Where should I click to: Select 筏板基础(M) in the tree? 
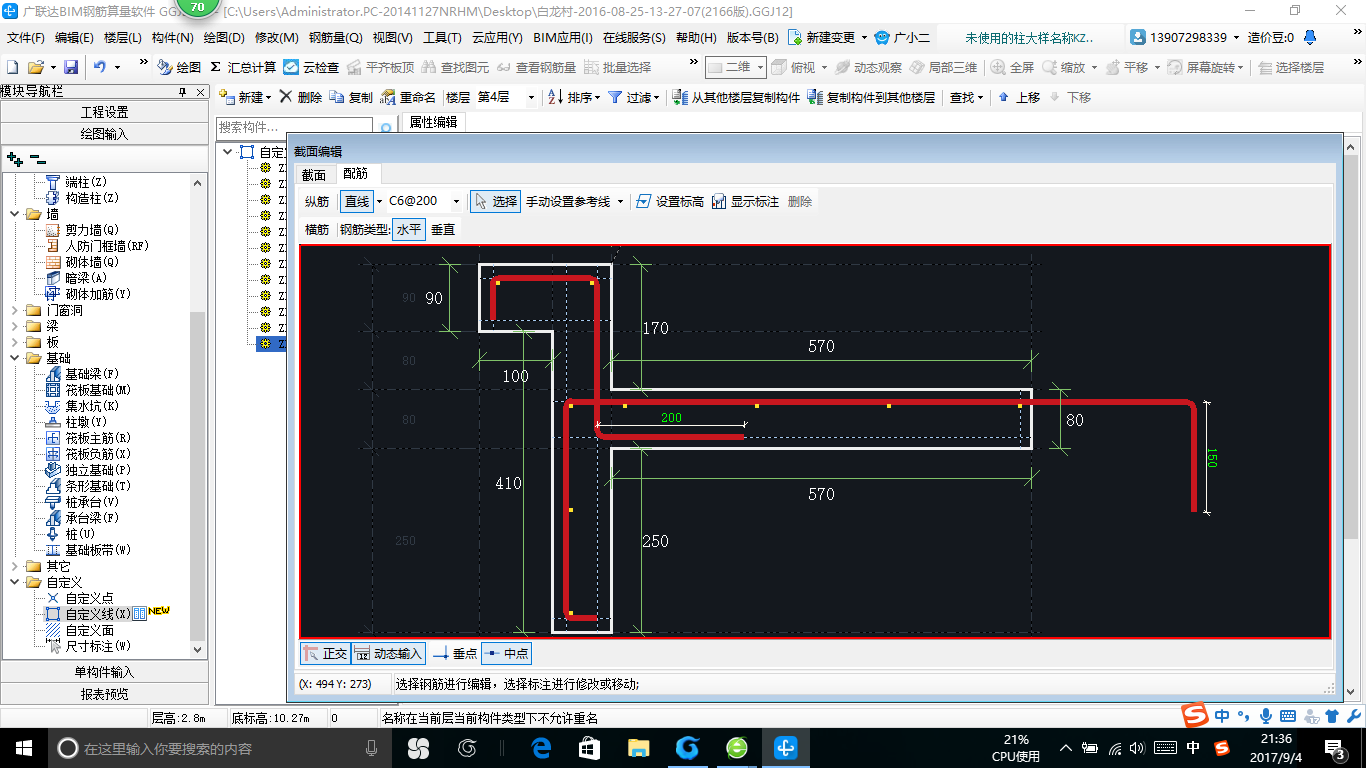(88, 390)
